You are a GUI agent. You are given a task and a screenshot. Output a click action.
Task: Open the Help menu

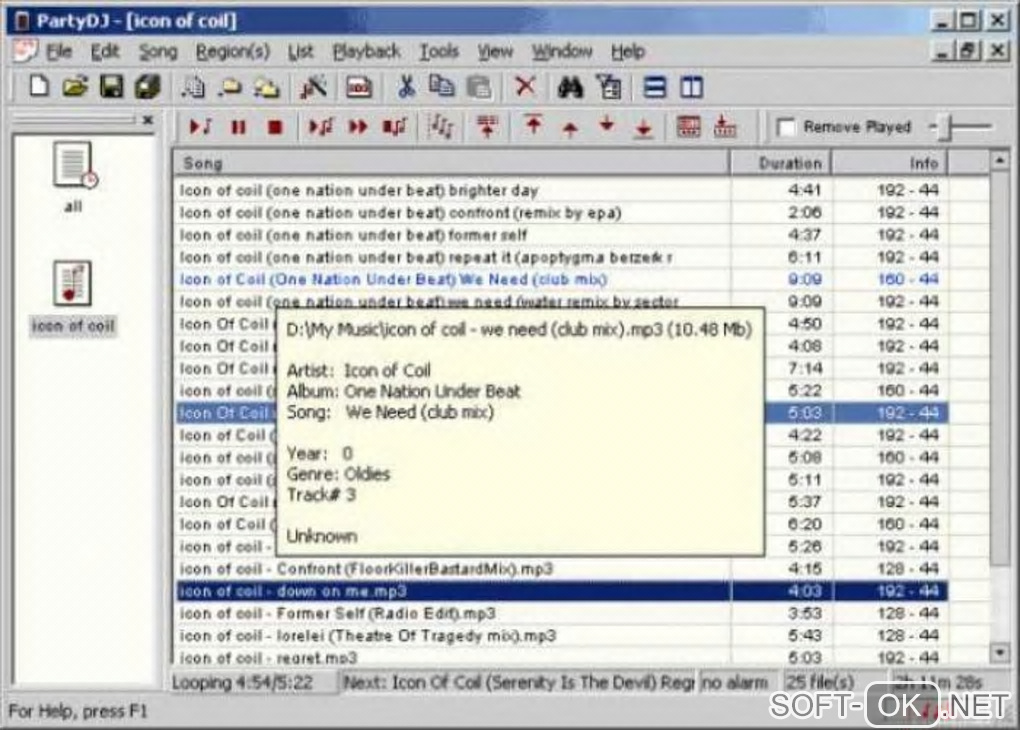(628, 51)
